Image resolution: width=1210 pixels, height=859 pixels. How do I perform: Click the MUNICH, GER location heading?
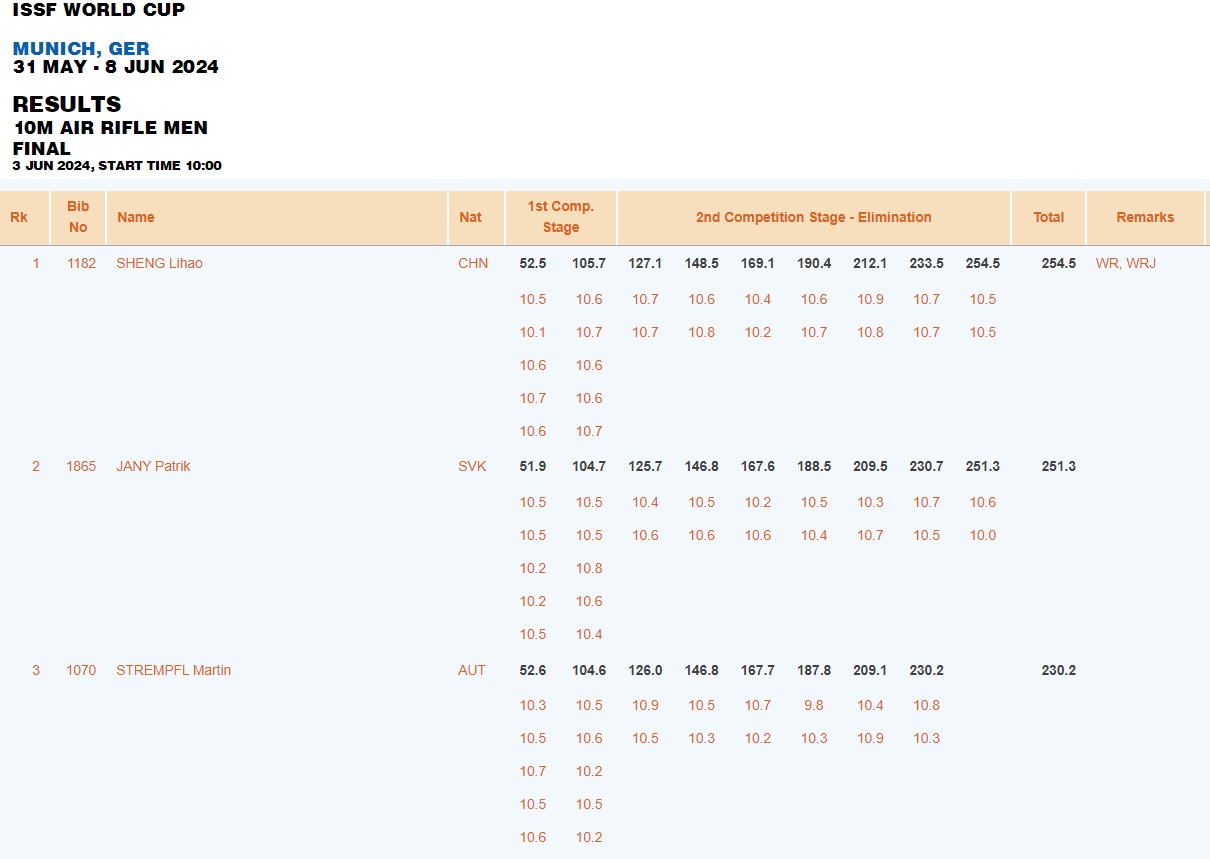coord(81,49)
